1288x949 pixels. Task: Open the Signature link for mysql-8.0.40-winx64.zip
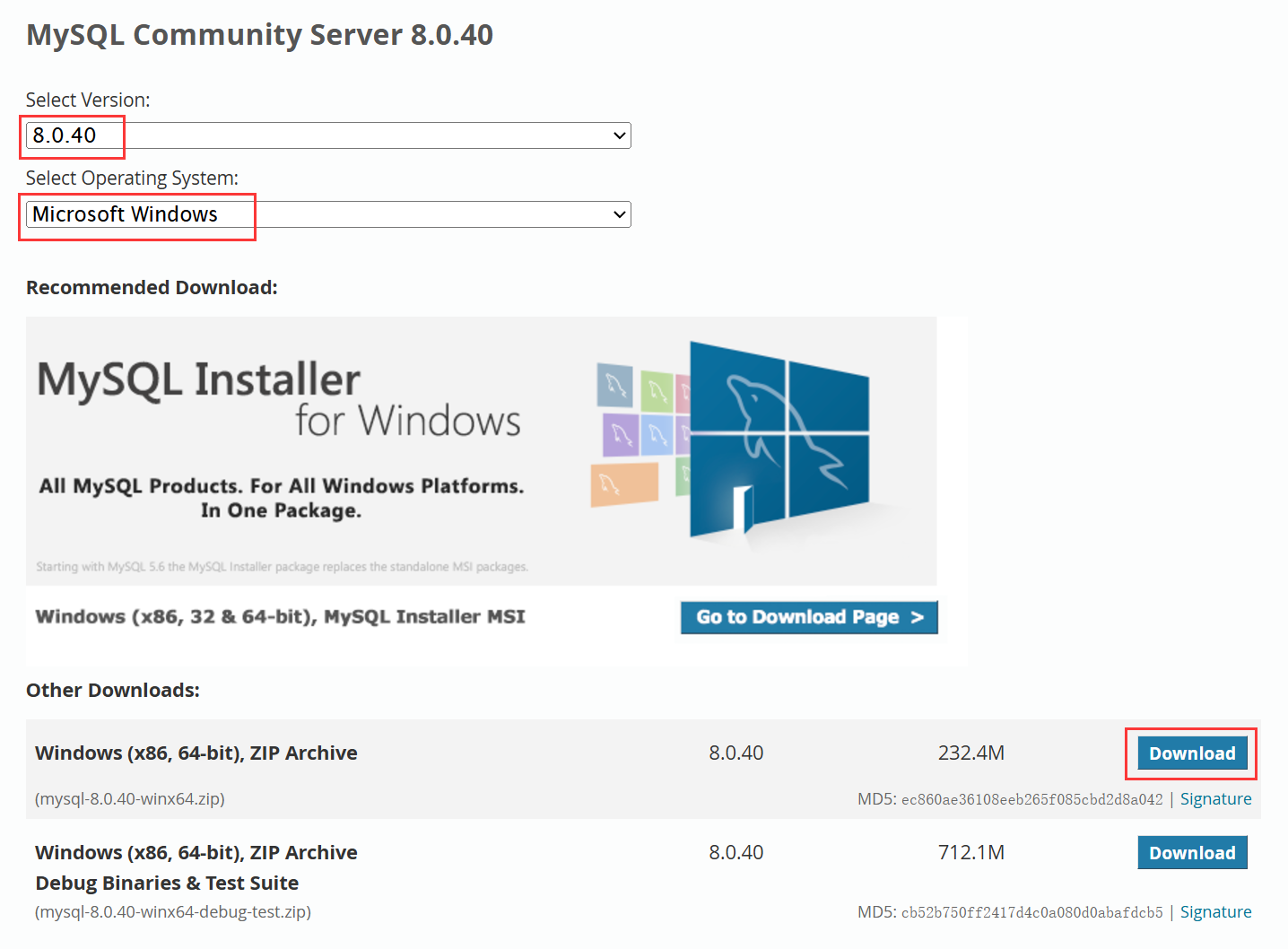click(x=1215, y=799)
